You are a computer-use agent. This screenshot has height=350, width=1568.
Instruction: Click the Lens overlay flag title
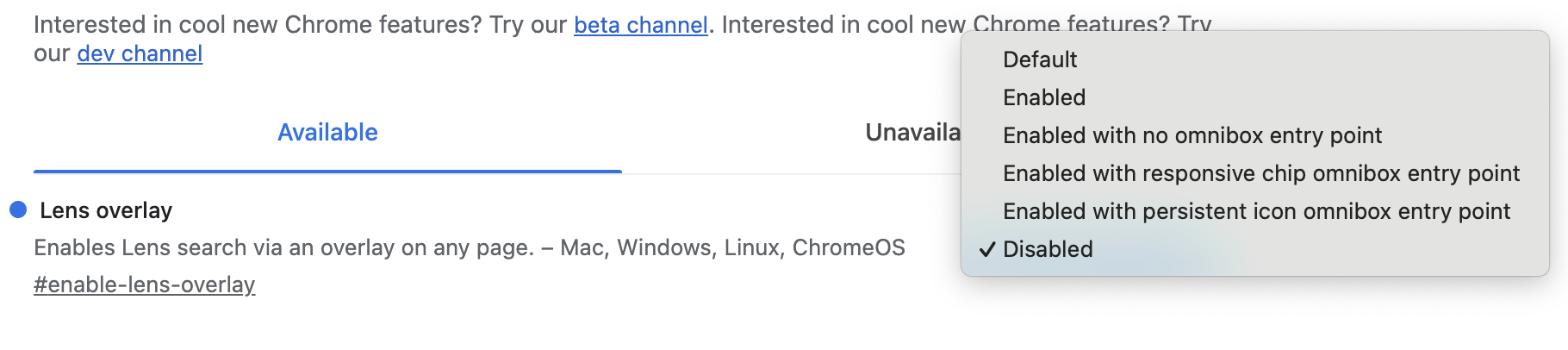[x=106, y=210]
